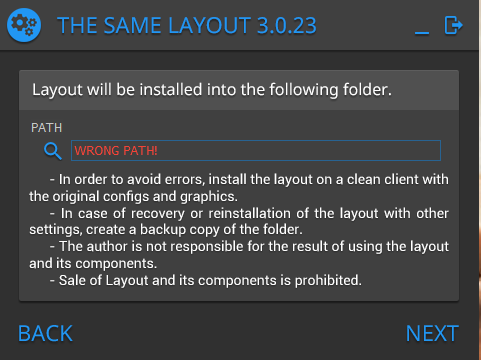This screenshot has height=360, width=481.
Task: Click the background window strip at right edge
Action: point(480,180)
